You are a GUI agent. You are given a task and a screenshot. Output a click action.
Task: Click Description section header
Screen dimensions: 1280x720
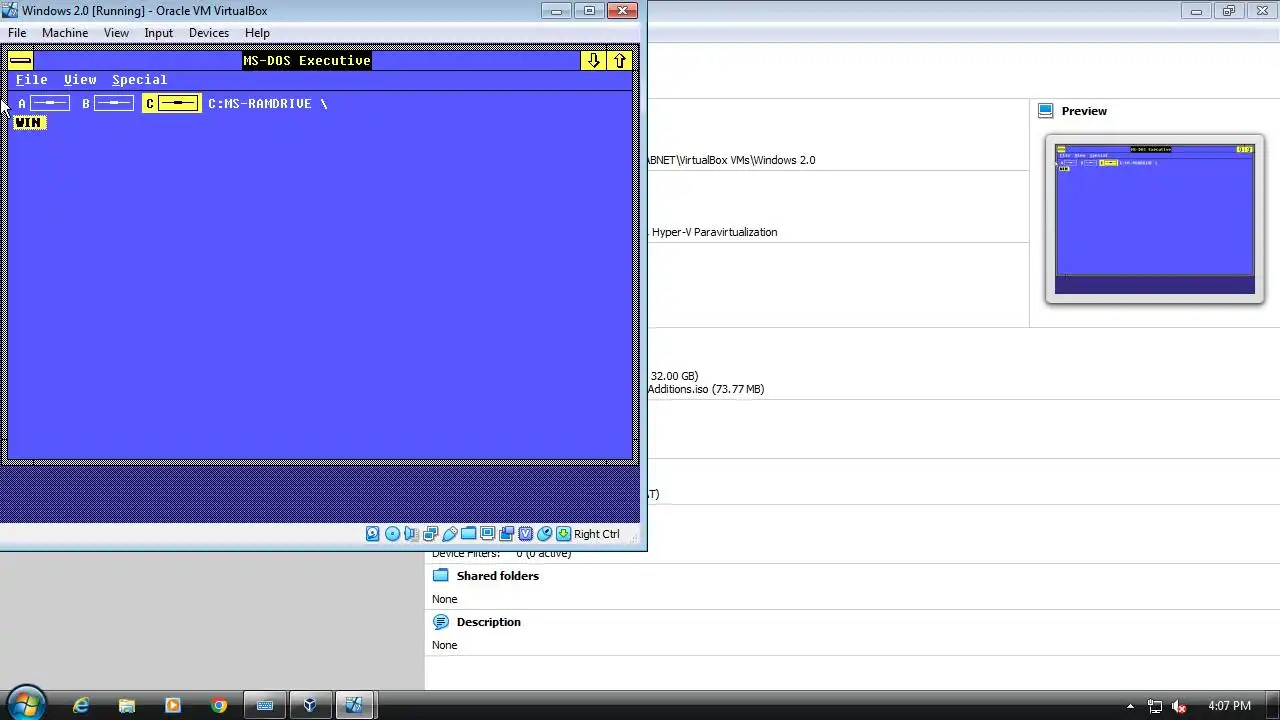pyautogui.click(x=489, y=622)
